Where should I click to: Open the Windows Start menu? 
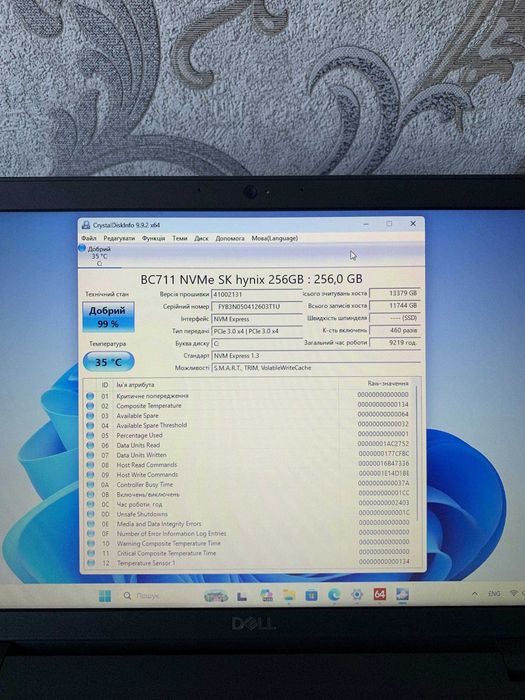tap(105, 596)
